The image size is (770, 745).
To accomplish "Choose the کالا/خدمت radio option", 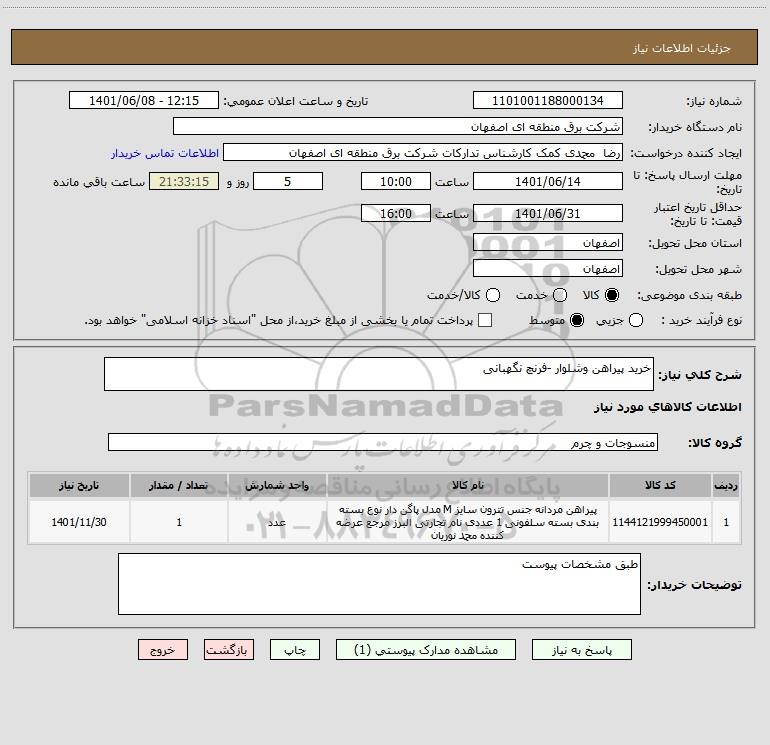I will click(x=493, y=295).
